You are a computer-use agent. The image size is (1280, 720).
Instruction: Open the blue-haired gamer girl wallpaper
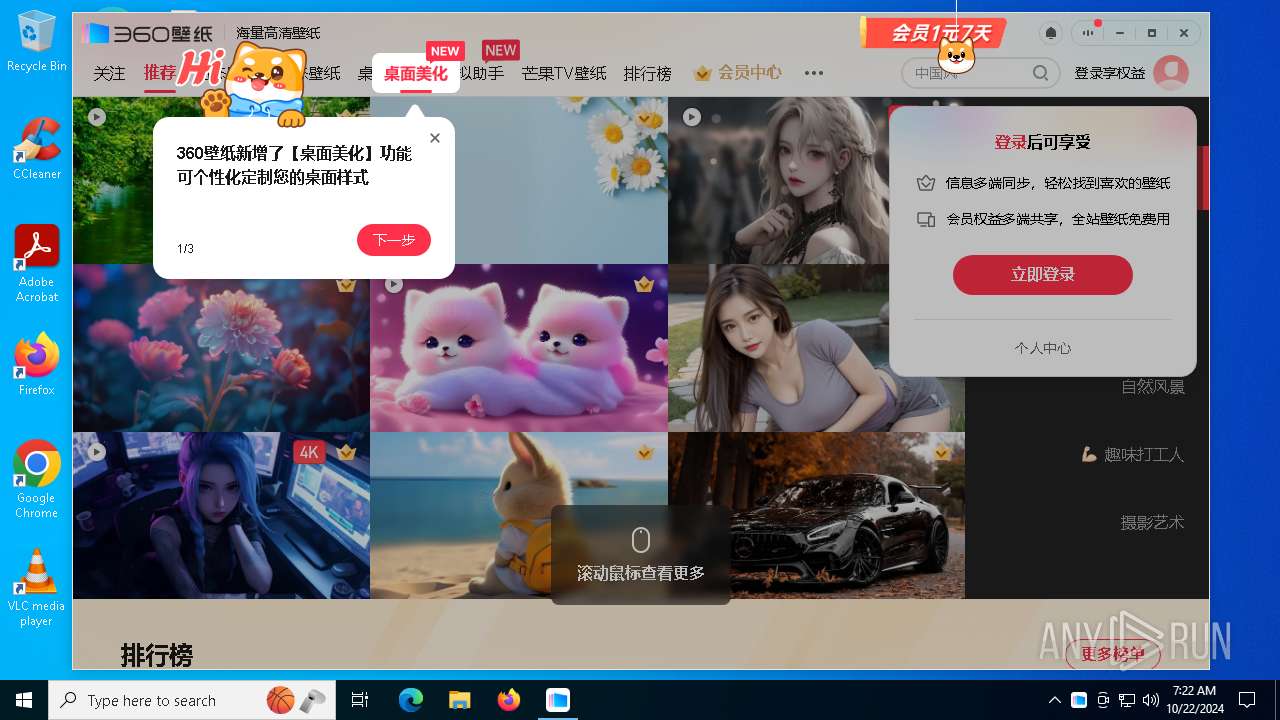tap(221, 515)
